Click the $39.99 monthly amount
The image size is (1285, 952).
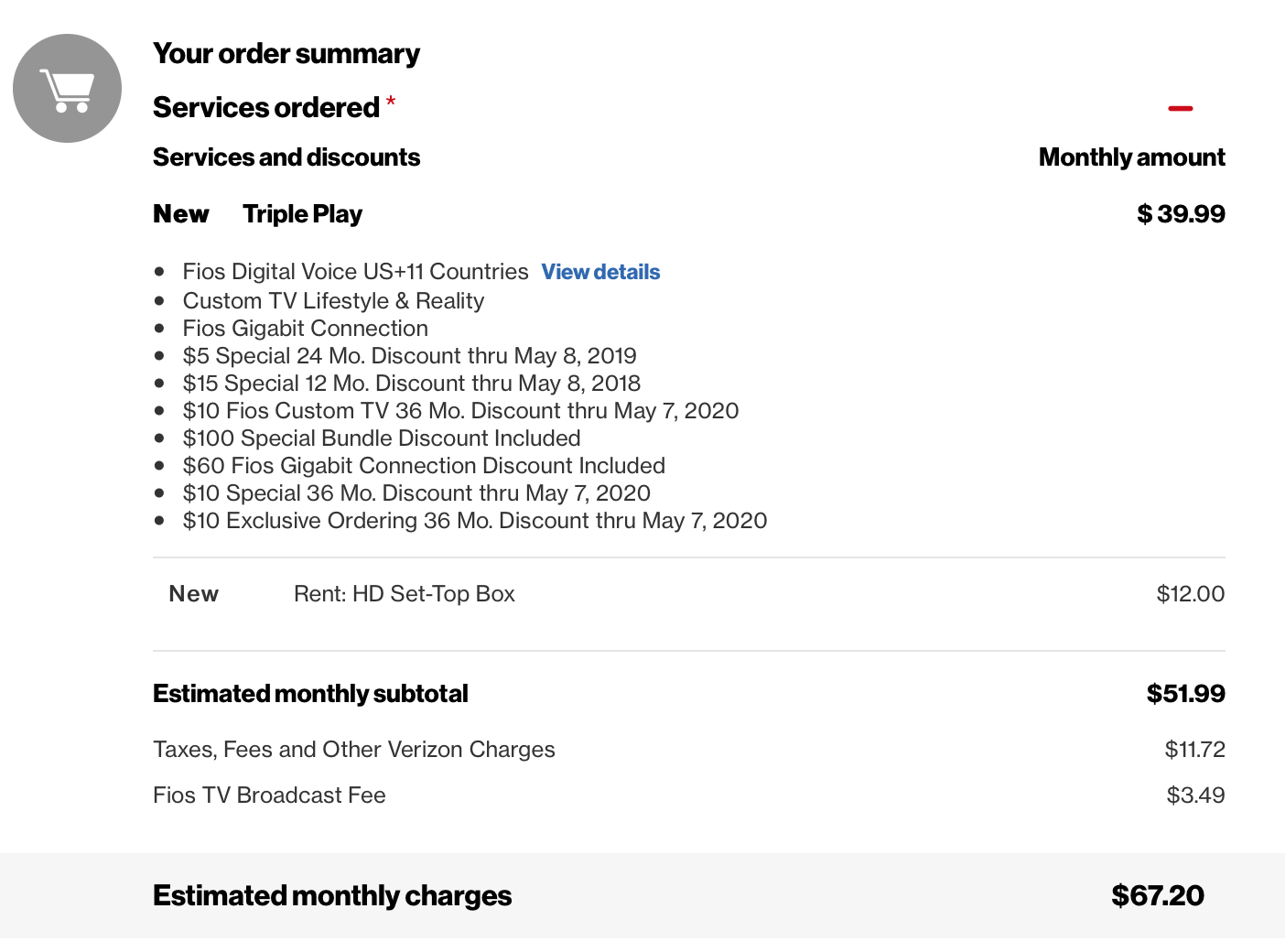(1181, 214)
